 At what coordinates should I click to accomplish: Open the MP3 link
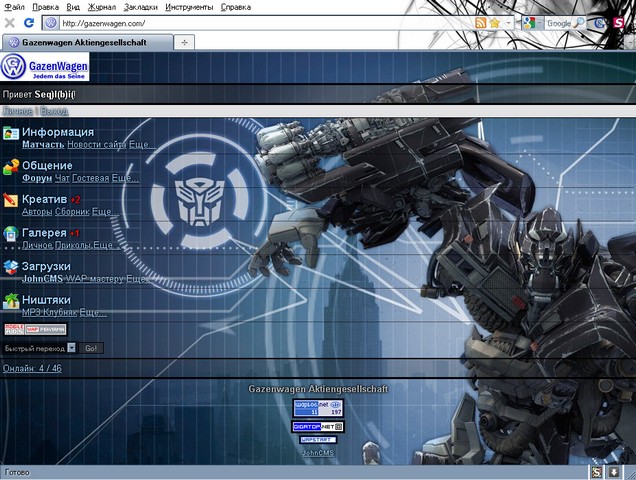[x=31, y=312]
